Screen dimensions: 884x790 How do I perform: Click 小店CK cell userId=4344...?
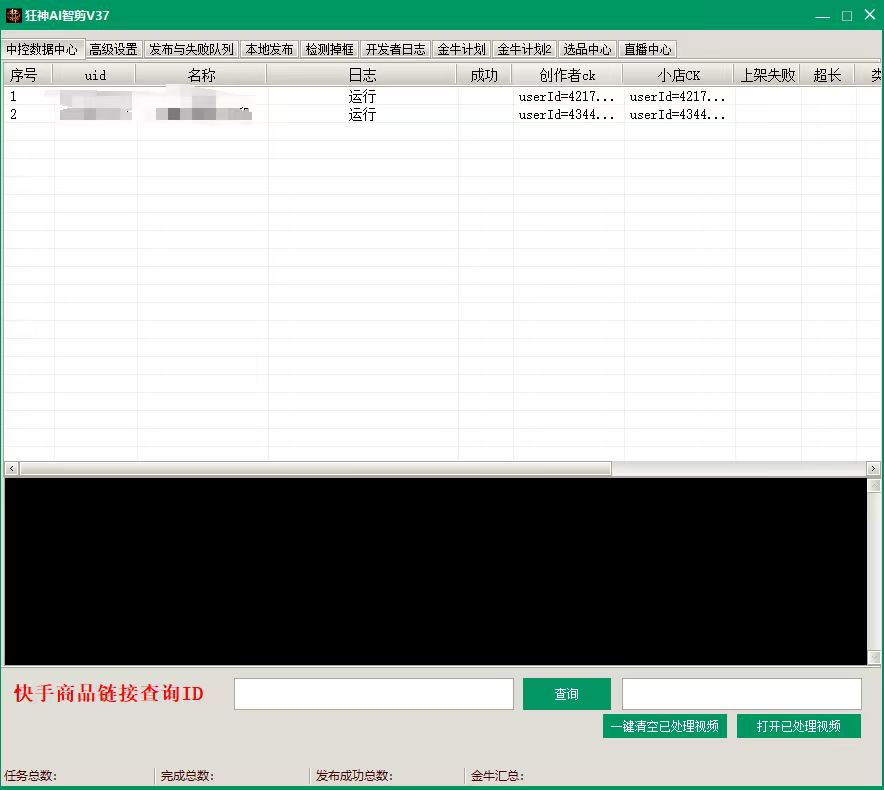(677, 114)
